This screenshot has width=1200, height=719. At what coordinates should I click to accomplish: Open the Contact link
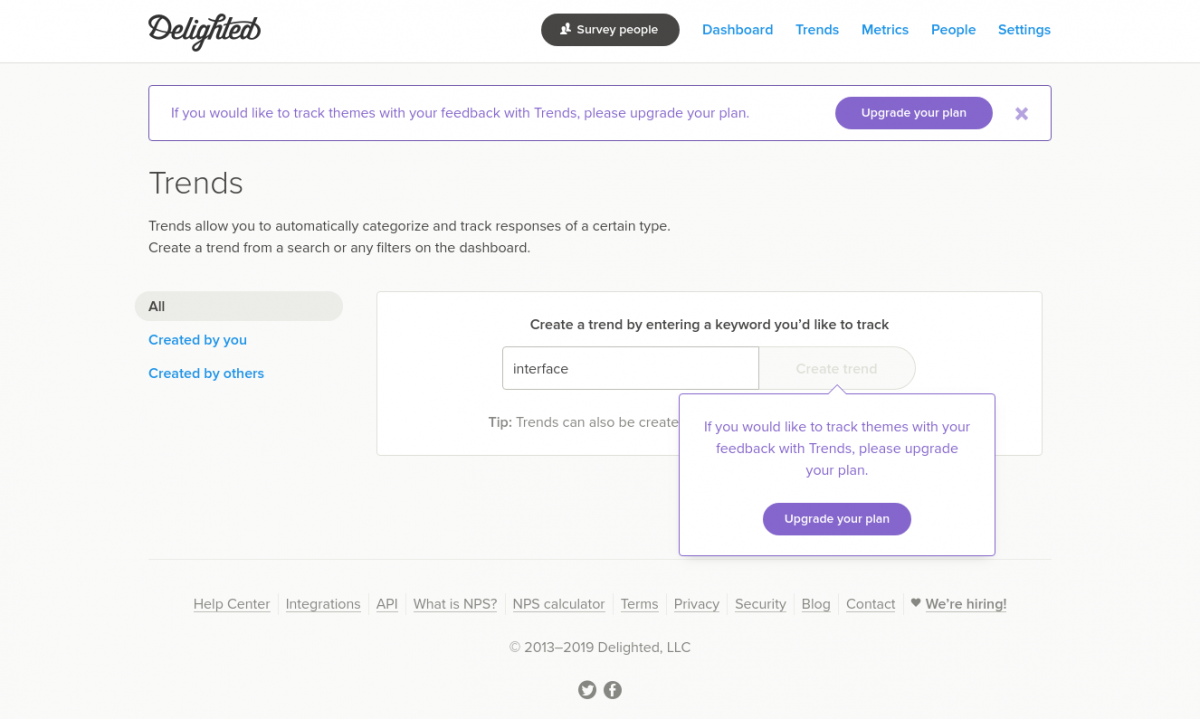click(871, 604)
